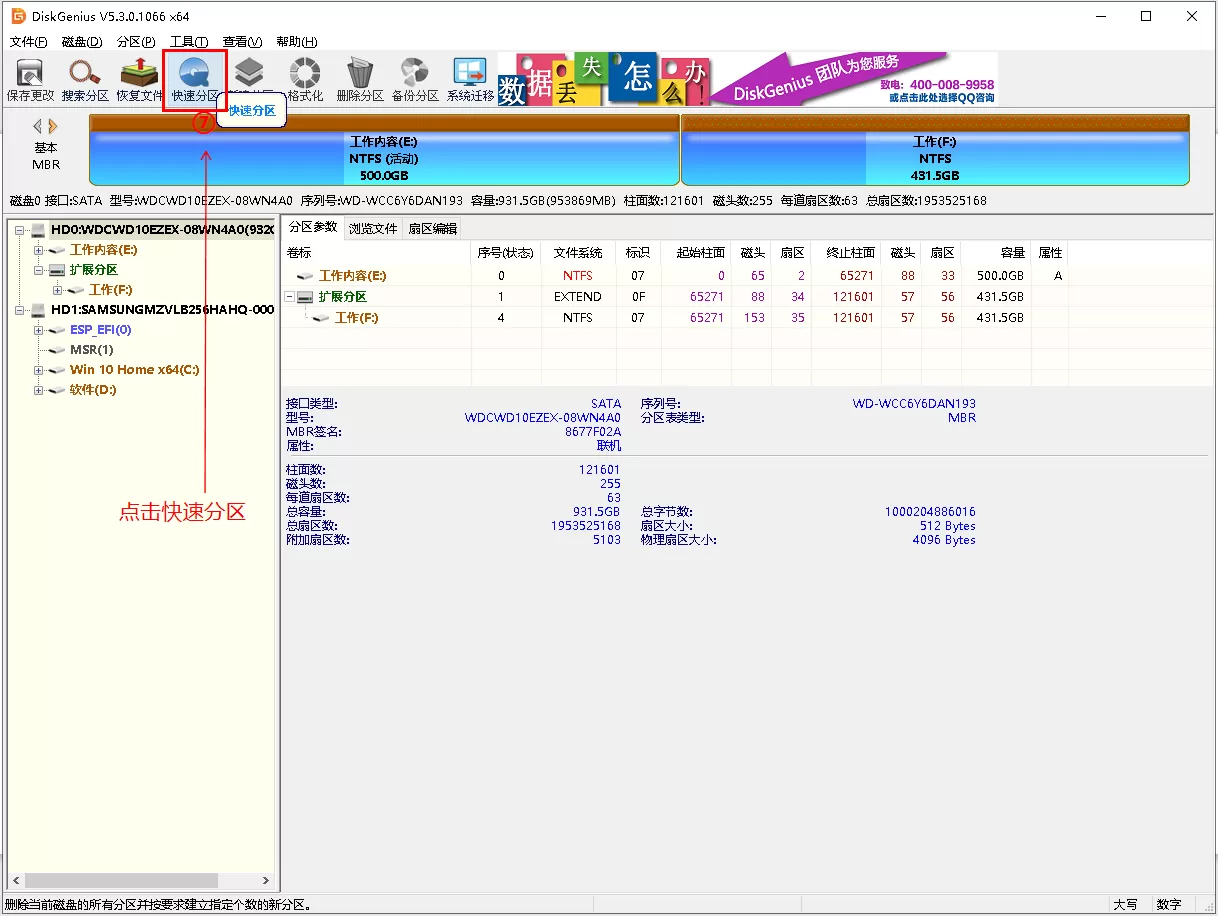
Task: Click the 恢复文件 (Recover Files) icon
Action: coord(139,80)
